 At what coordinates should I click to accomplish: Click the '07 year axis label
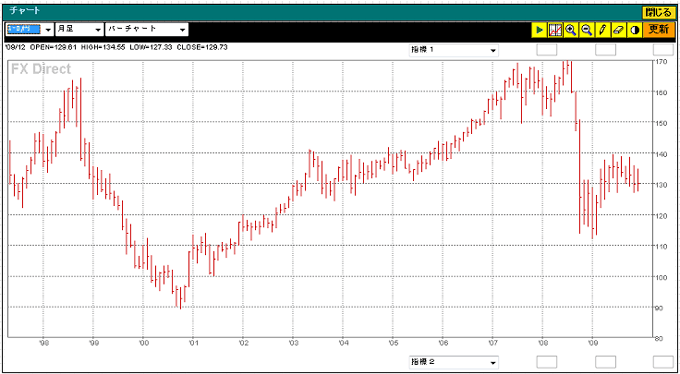[493, 343]
